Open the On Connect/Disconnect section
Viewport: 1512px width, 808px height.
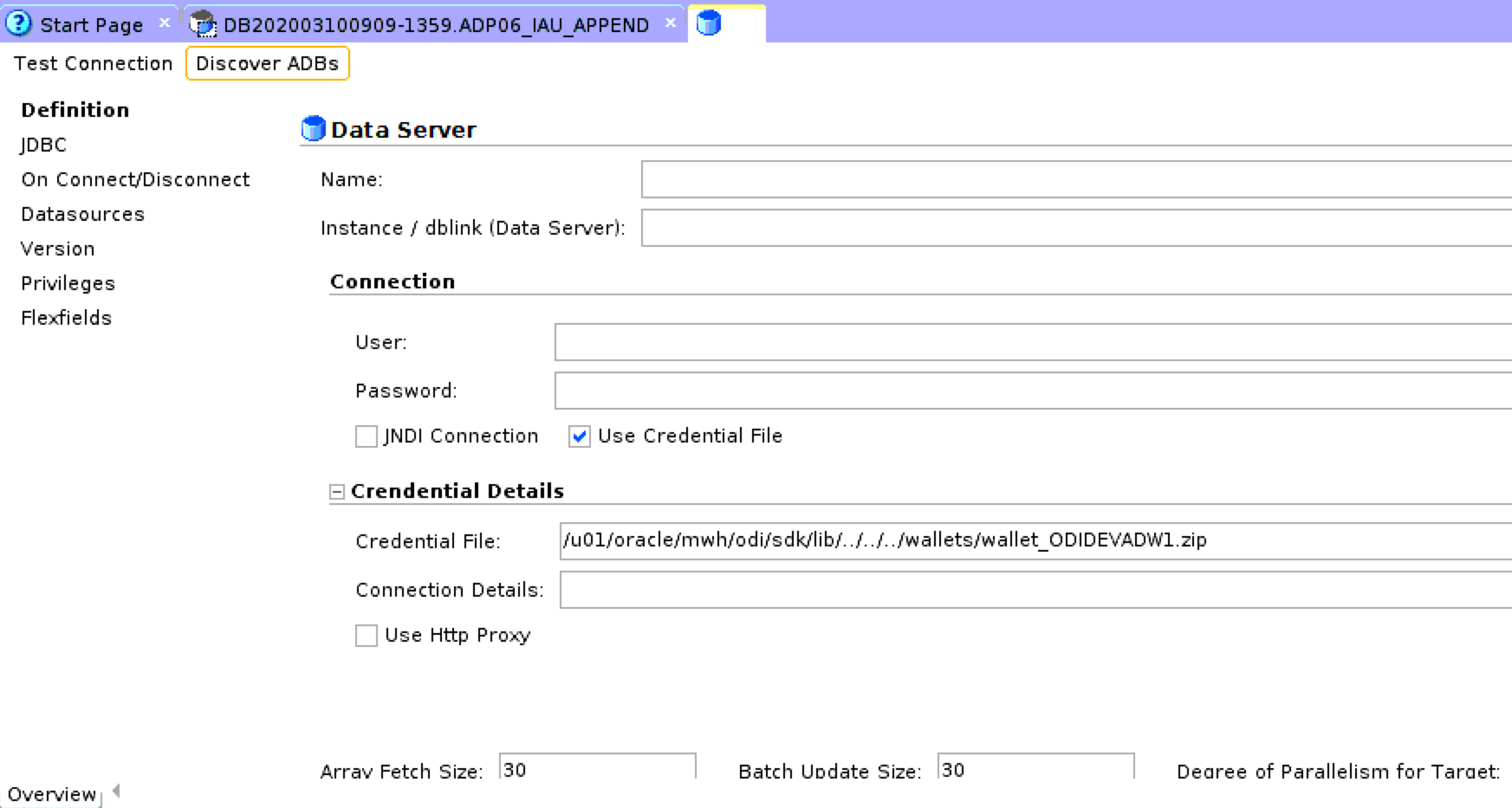pos(135,179)
